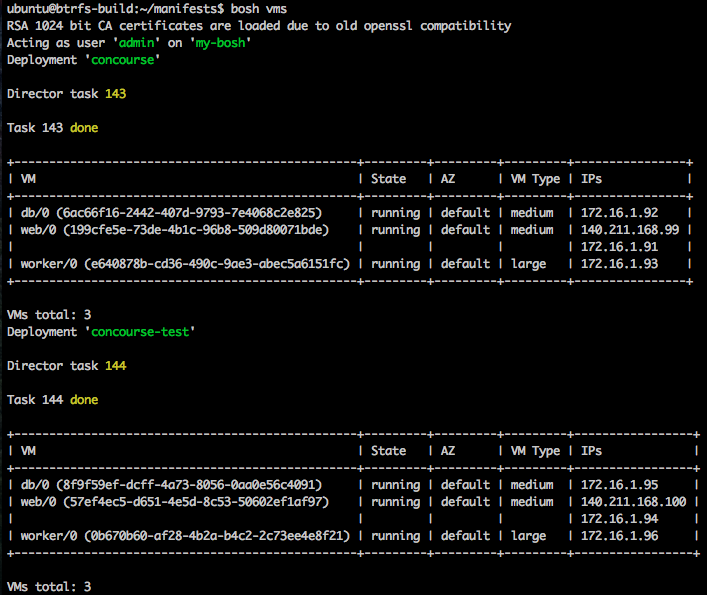
Task: Click 'VM Type' header in concourse table
Action: point(535,179)
